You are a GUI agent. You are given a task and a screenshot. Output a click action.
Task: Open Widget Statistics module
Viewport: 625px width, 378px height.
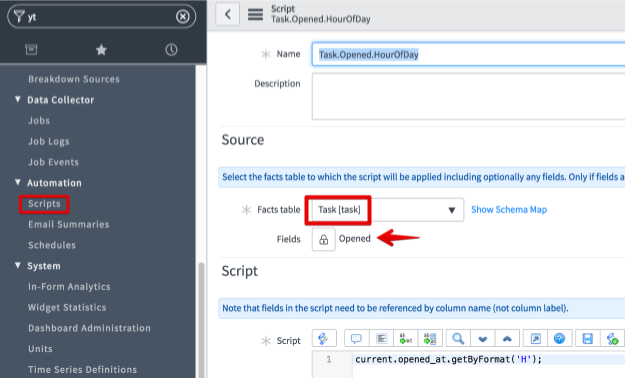(67, 307)
